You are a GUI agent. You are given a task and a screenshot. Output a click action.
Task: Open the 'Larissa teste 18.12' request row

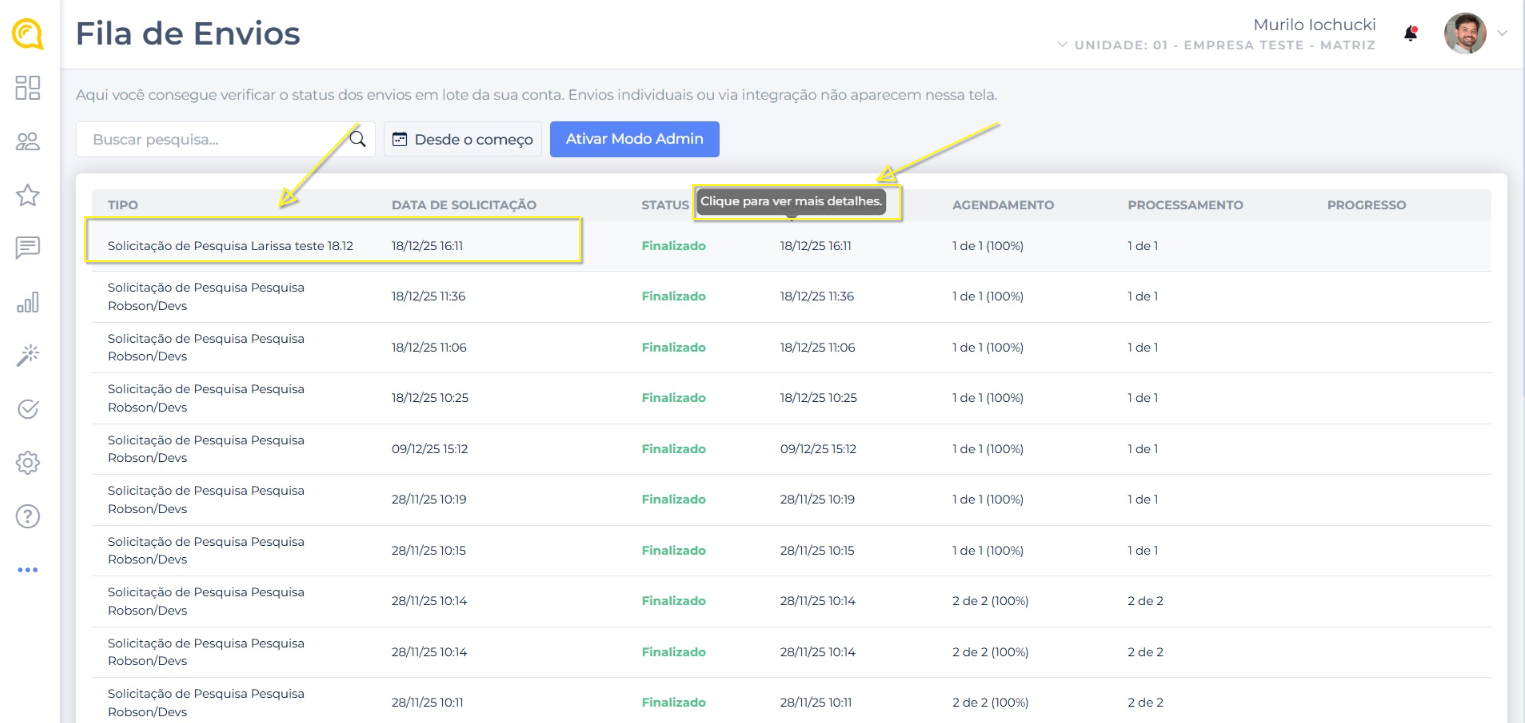[230, 246]
